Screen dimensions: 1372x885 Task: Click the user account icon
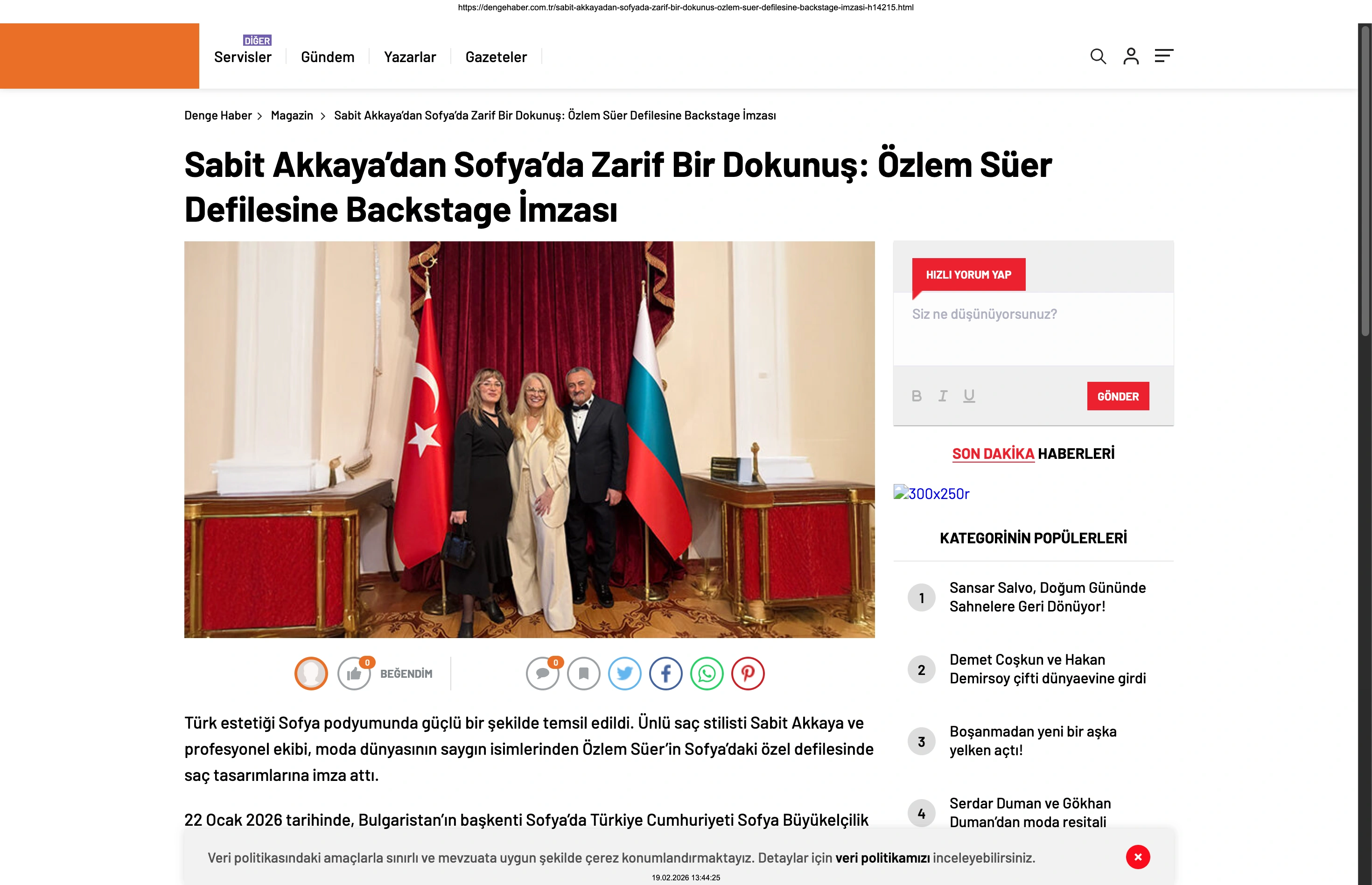1131,56
